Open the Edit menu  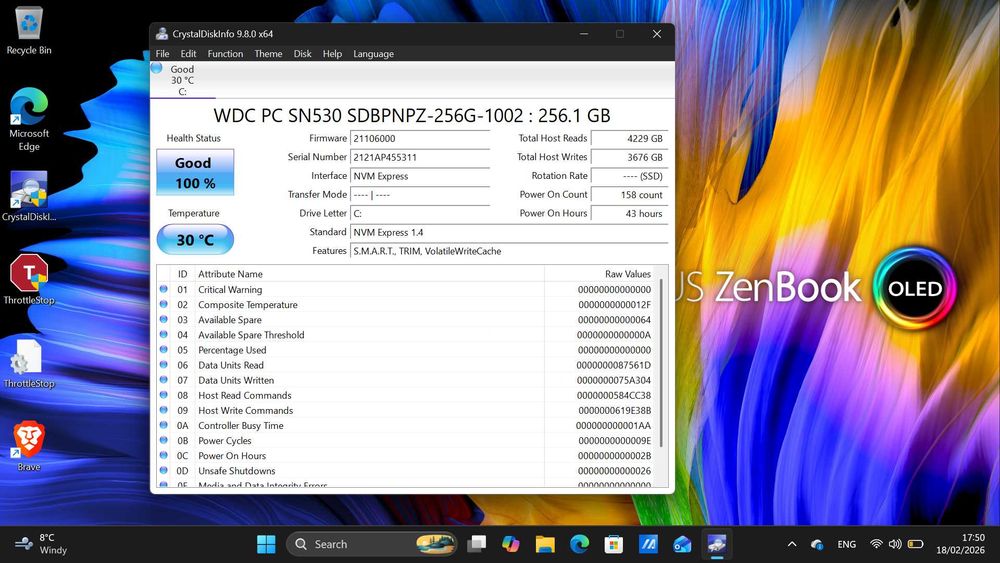coord(188,54)
